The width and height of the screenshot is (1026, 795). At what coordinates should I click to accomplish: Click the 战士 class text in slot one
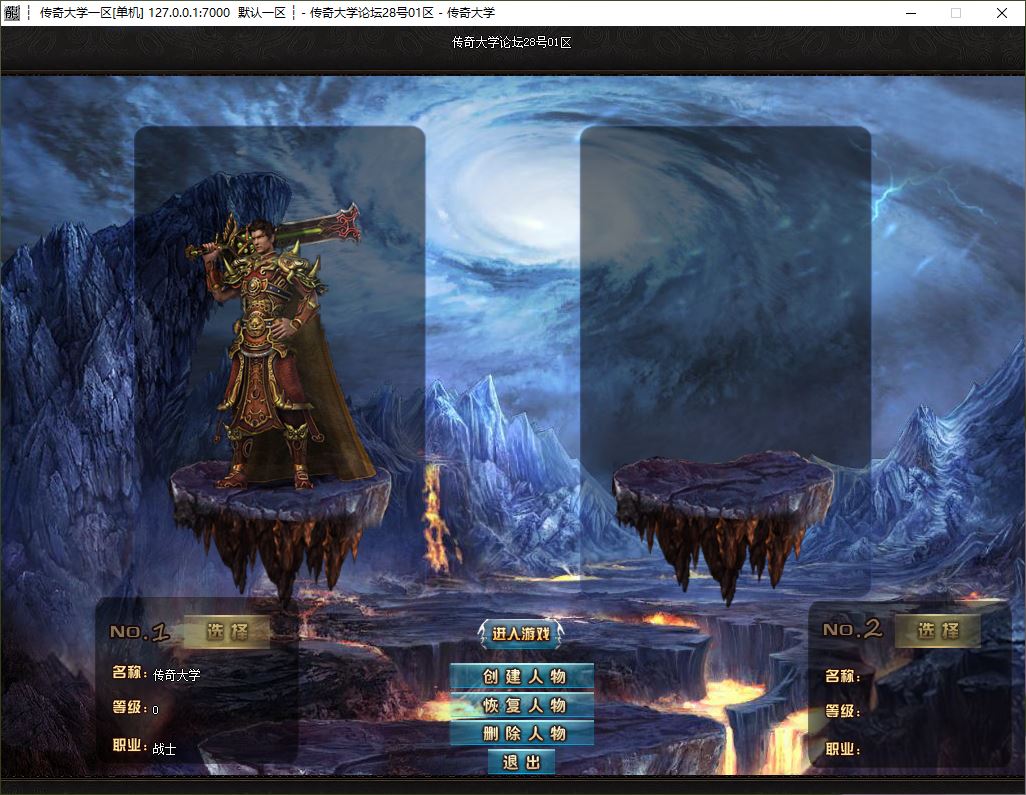click(x=164, y=749)
